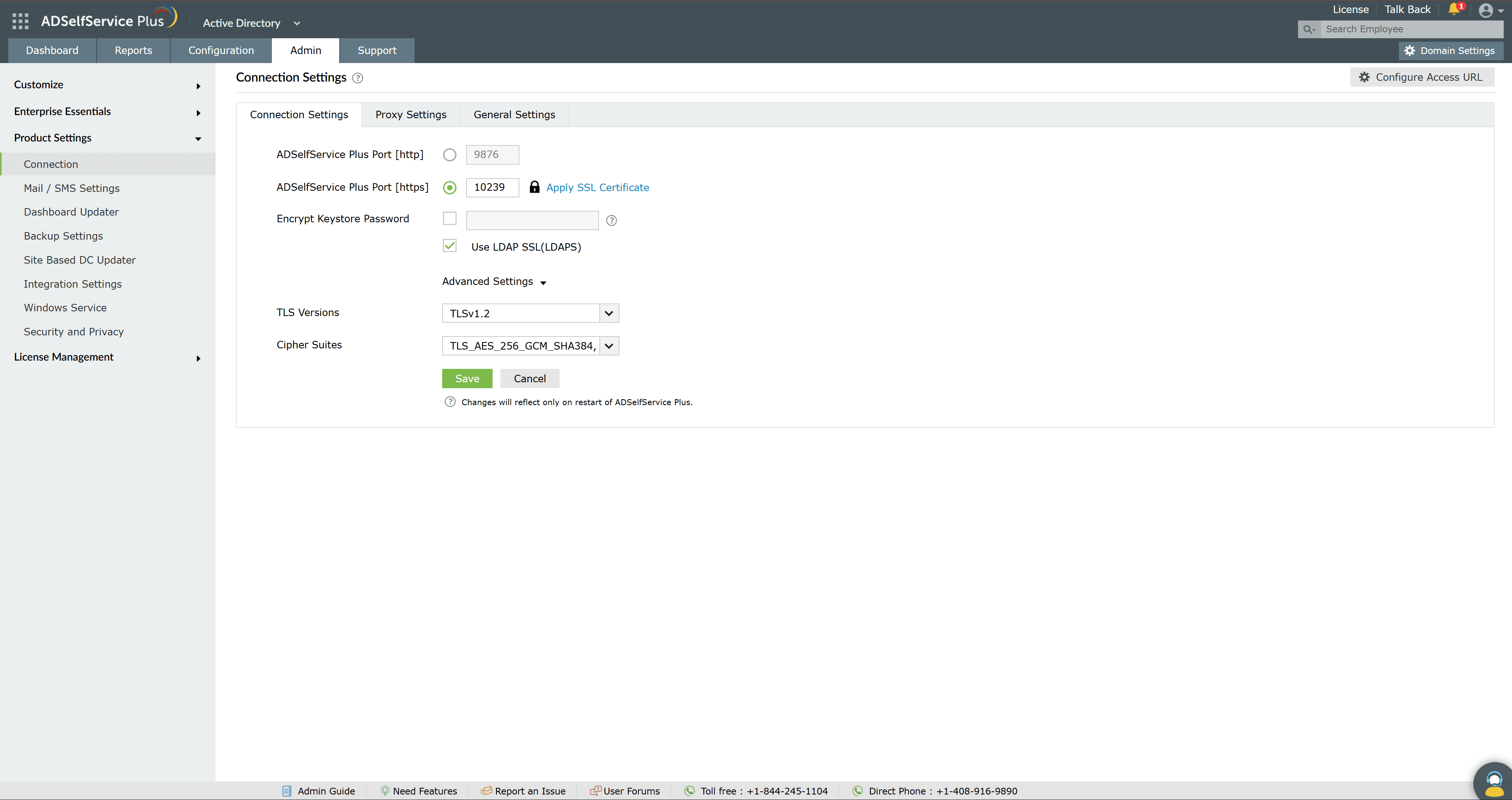Select the https port radio button
Image resolution: width=1512 pixels, height=800 pixels.
450,188
